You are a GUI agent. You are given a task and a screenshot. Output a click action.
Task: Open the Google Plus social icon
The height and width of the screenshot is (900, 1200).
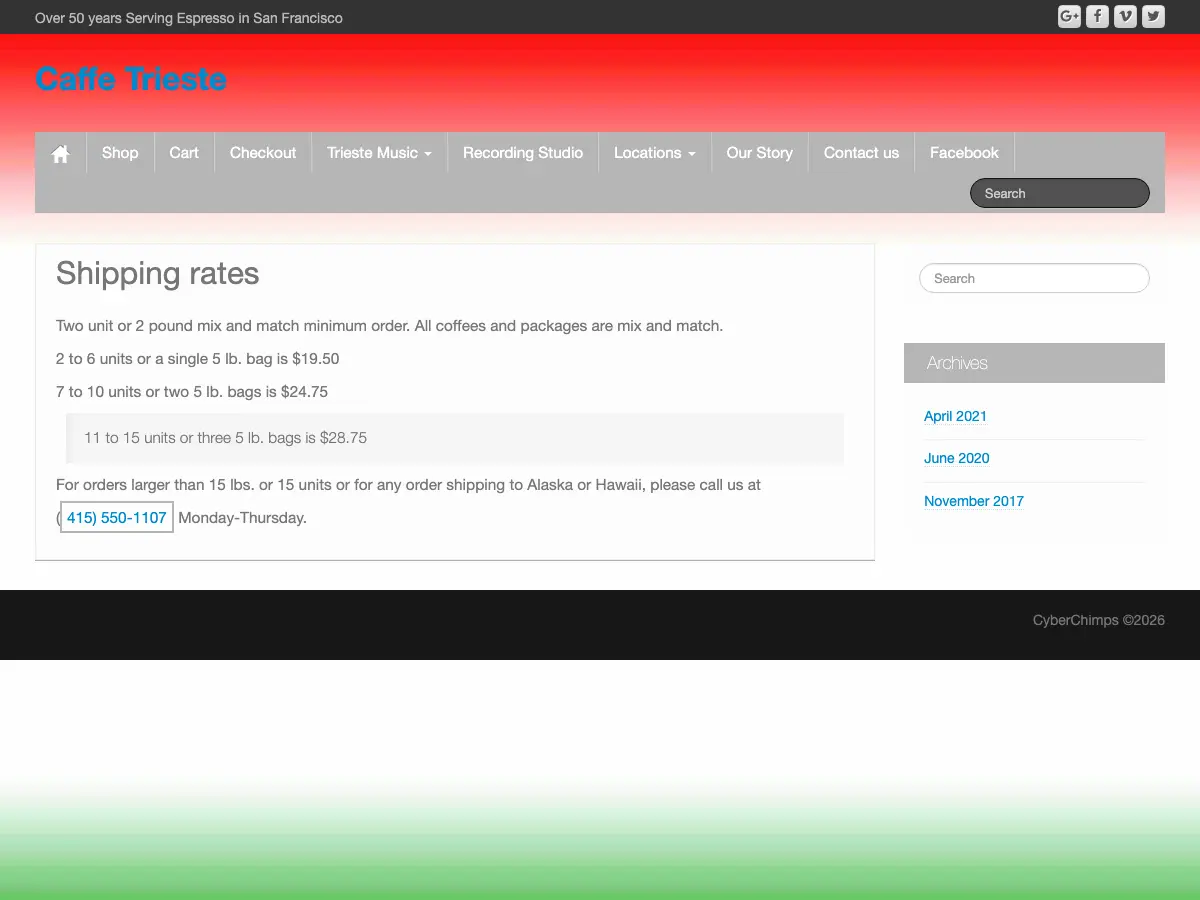pyautogui.click(x=1069, y=16)
